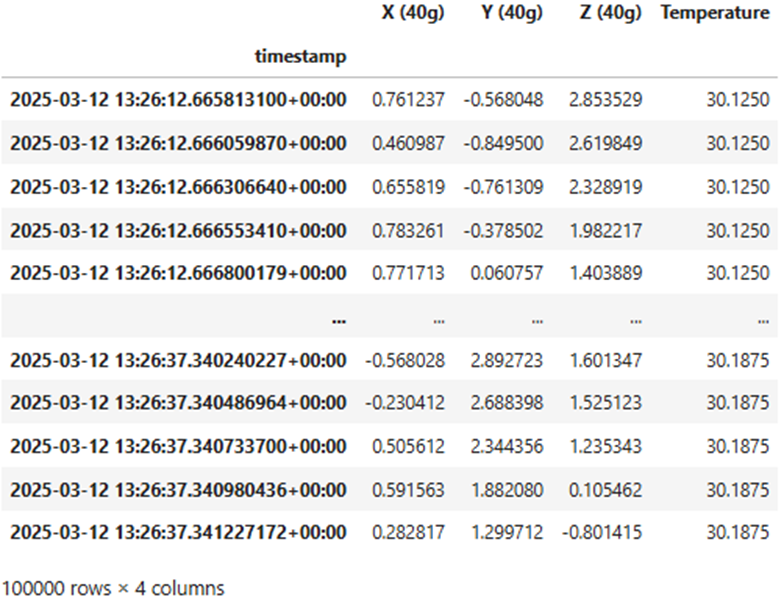
Task: Click the Temperature column header
Action: (715, 14)
